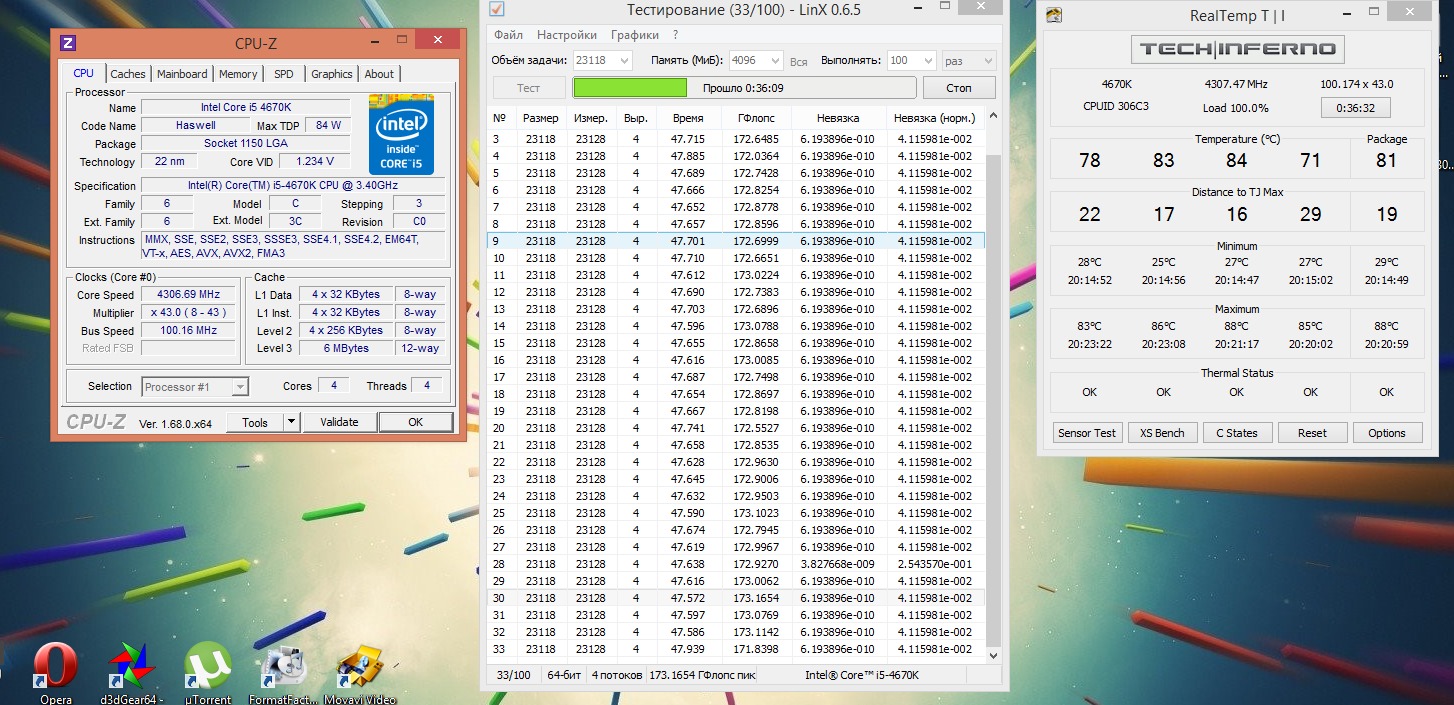Click the 88°C maximum Package value
The height and width of the screenshot is (705, 1454).
(1386, 326)
